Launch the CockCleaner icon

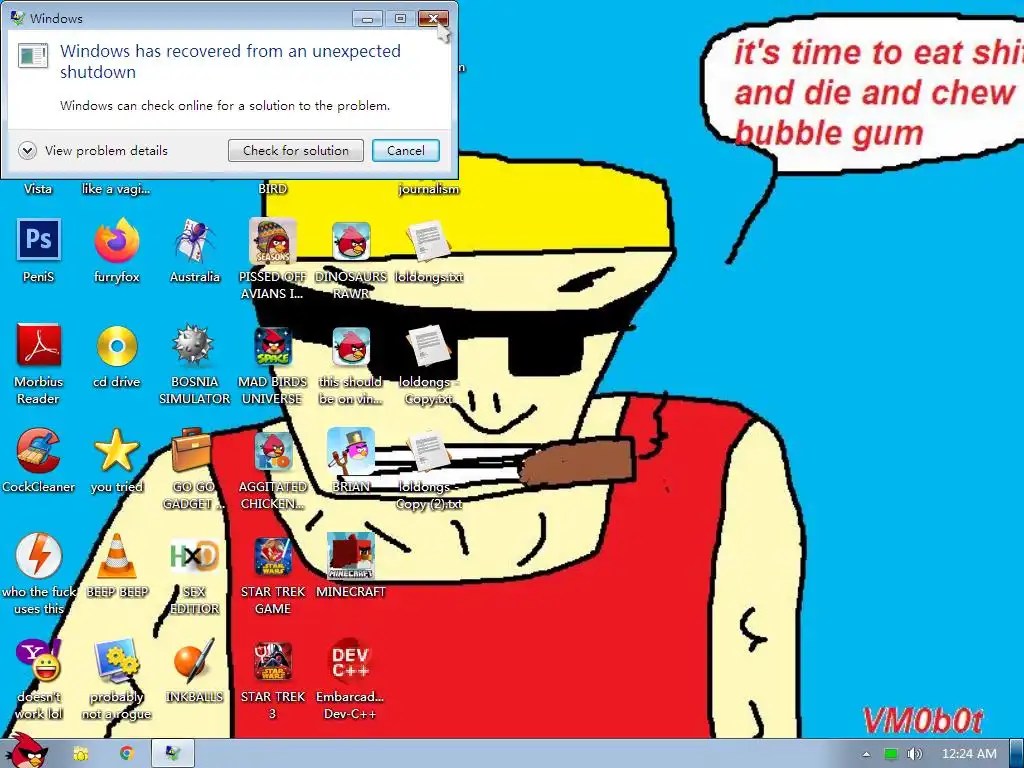point(39,451)
